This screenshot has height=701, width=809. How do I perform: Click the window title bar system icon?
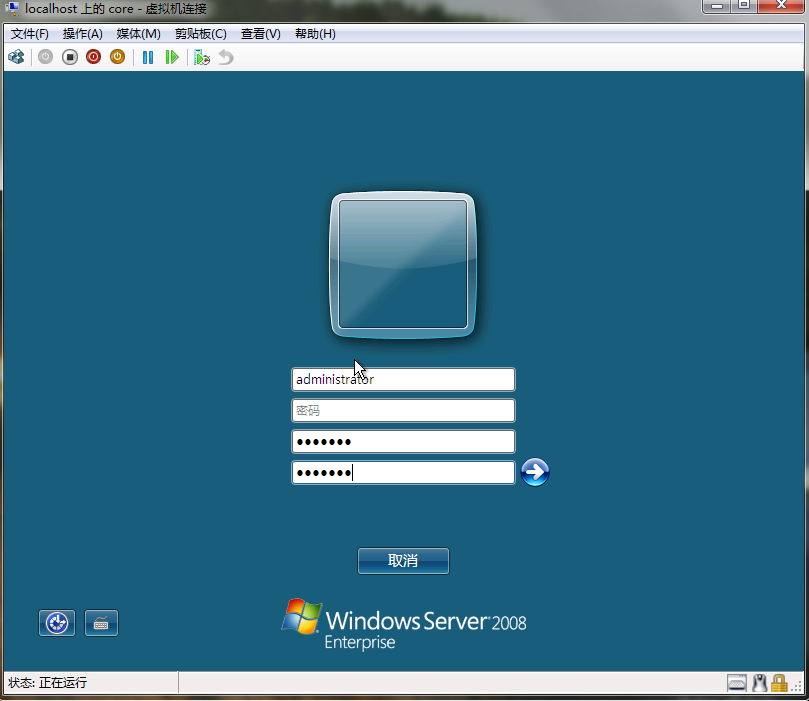12,9
